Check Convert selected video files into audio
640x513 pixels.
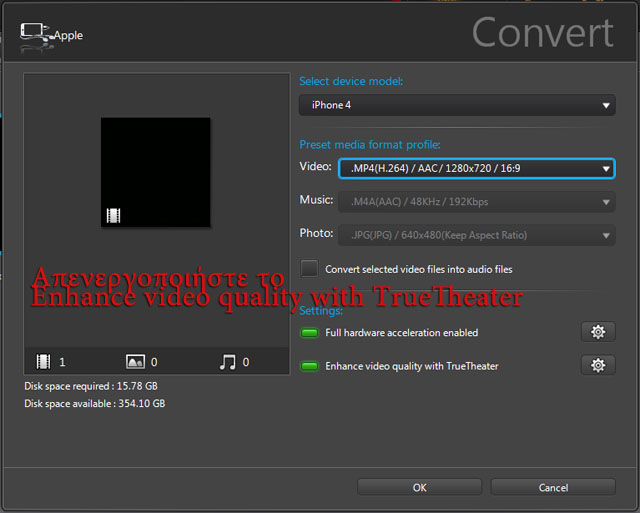click(309, 269)
